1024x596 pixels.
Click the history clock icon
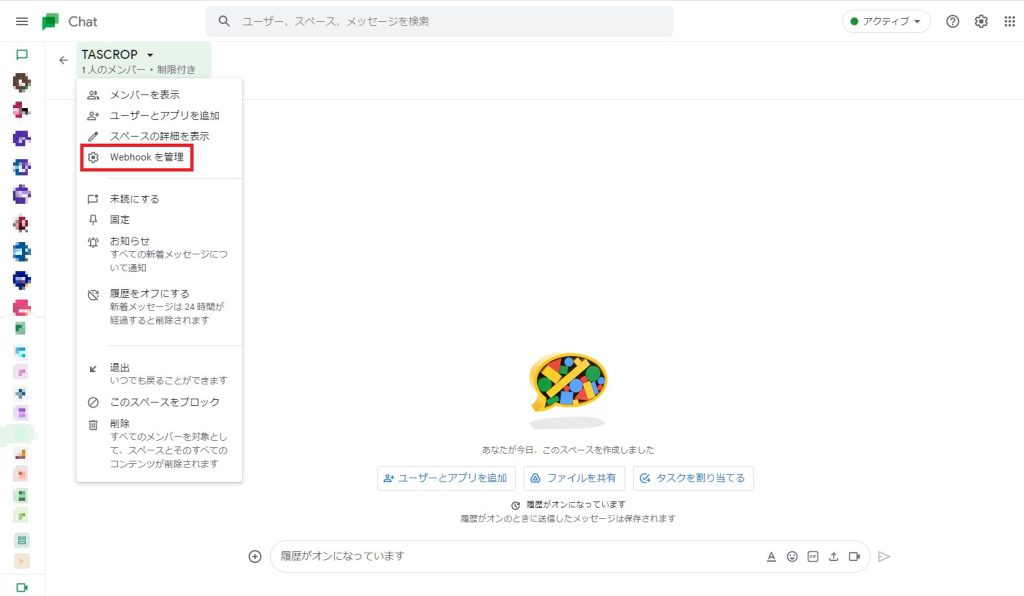[x=515, y=505]
